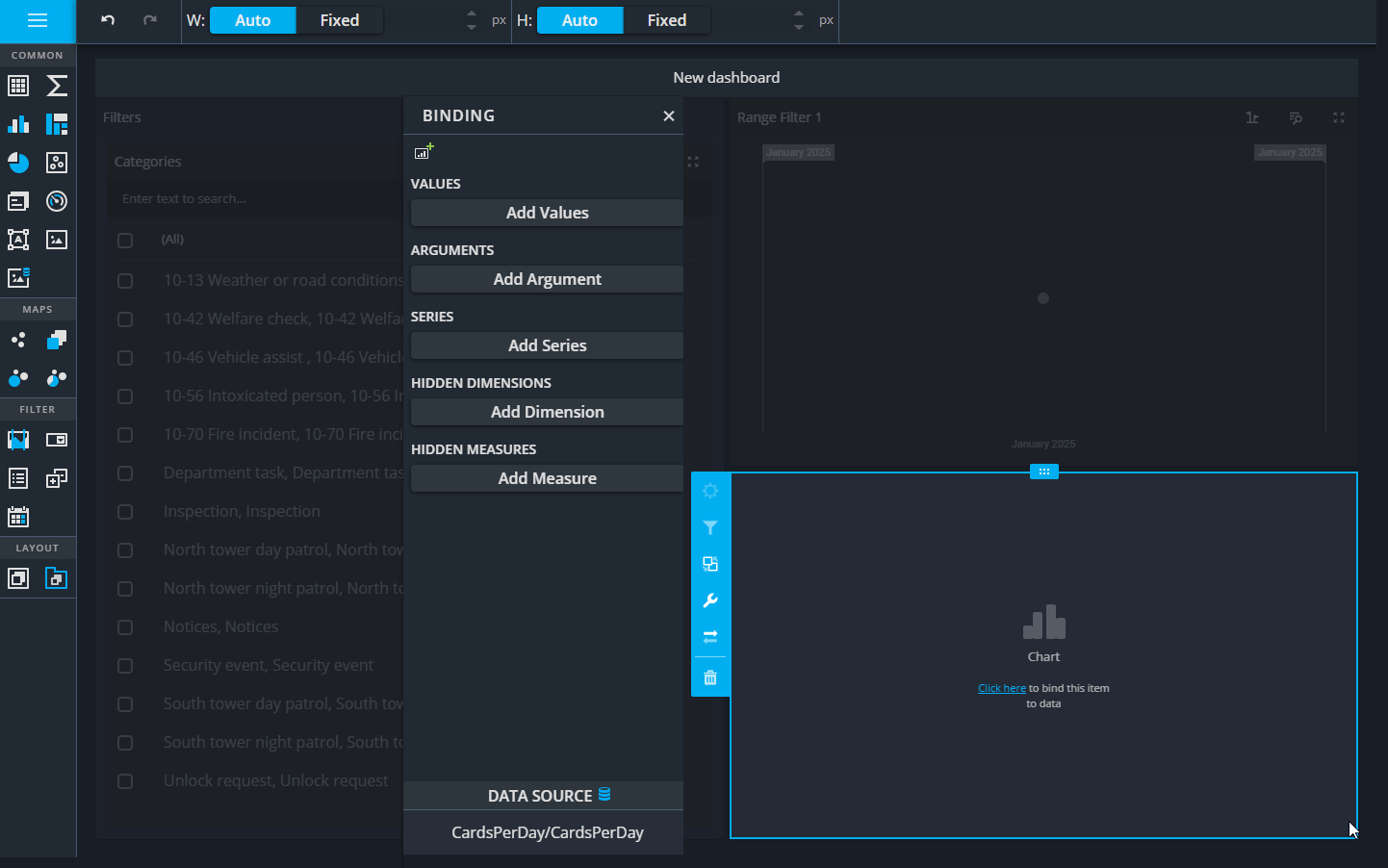1388x868 pixels.
Task: Check the (All) categories checkbox
Action: coord(125,241)
